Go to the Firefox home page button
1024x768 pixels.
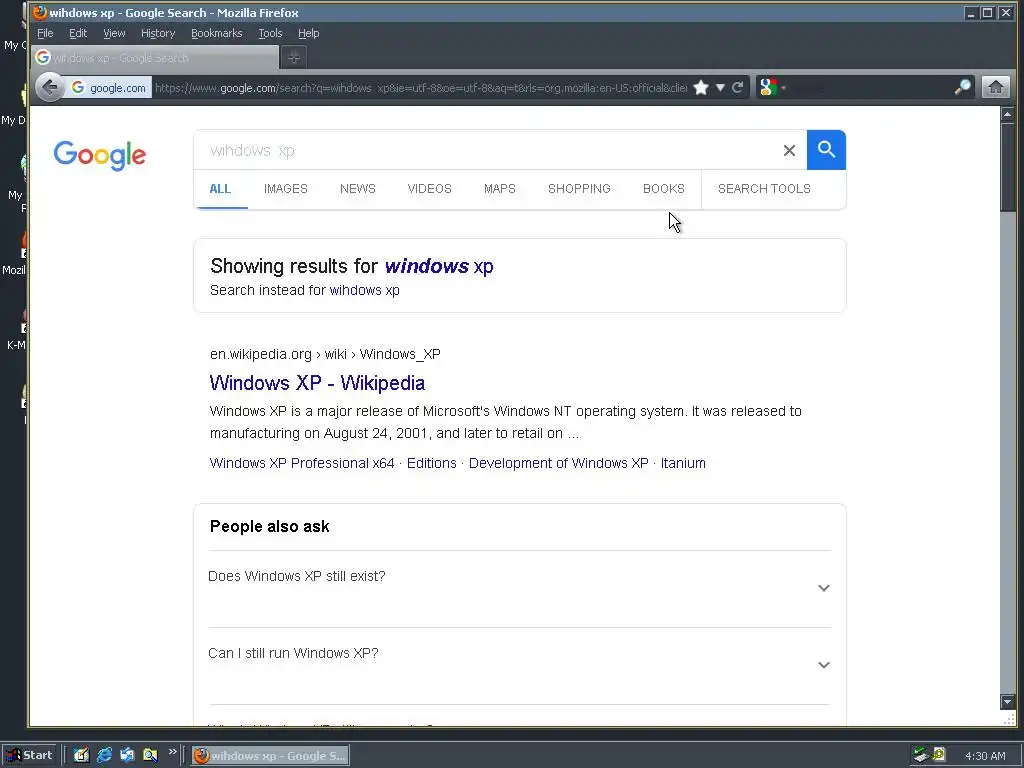tap(995, 87)
